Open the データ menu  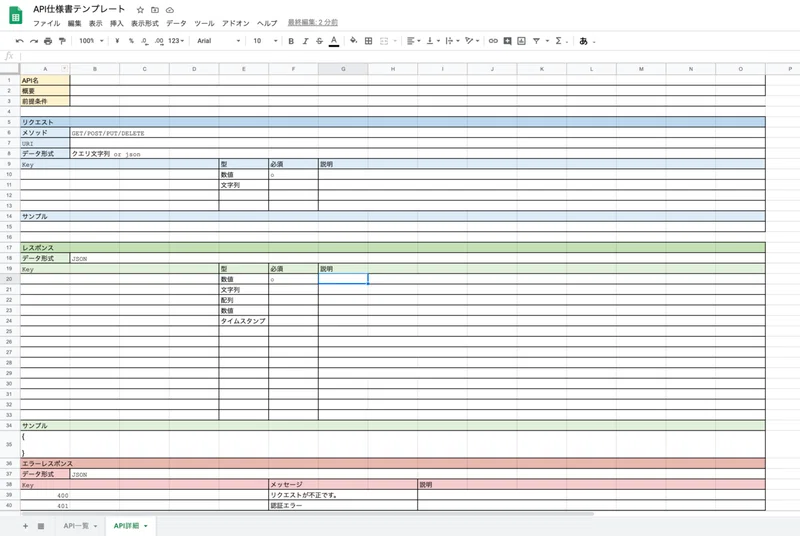(x=177, y=23)
